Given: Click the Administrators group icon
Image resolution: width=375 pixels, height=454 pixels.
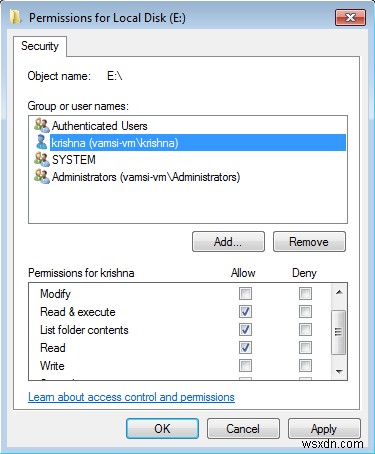Looking at the screenshot, I should click(x=42, y=176).
